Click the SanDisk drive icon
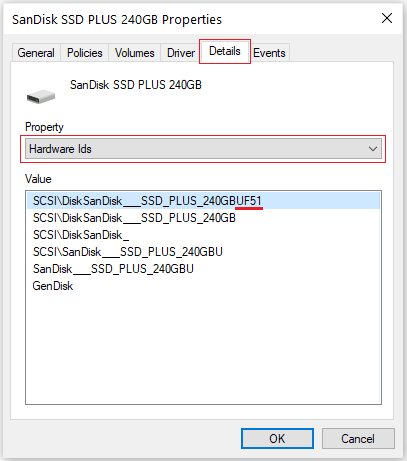 click(41, 96)
